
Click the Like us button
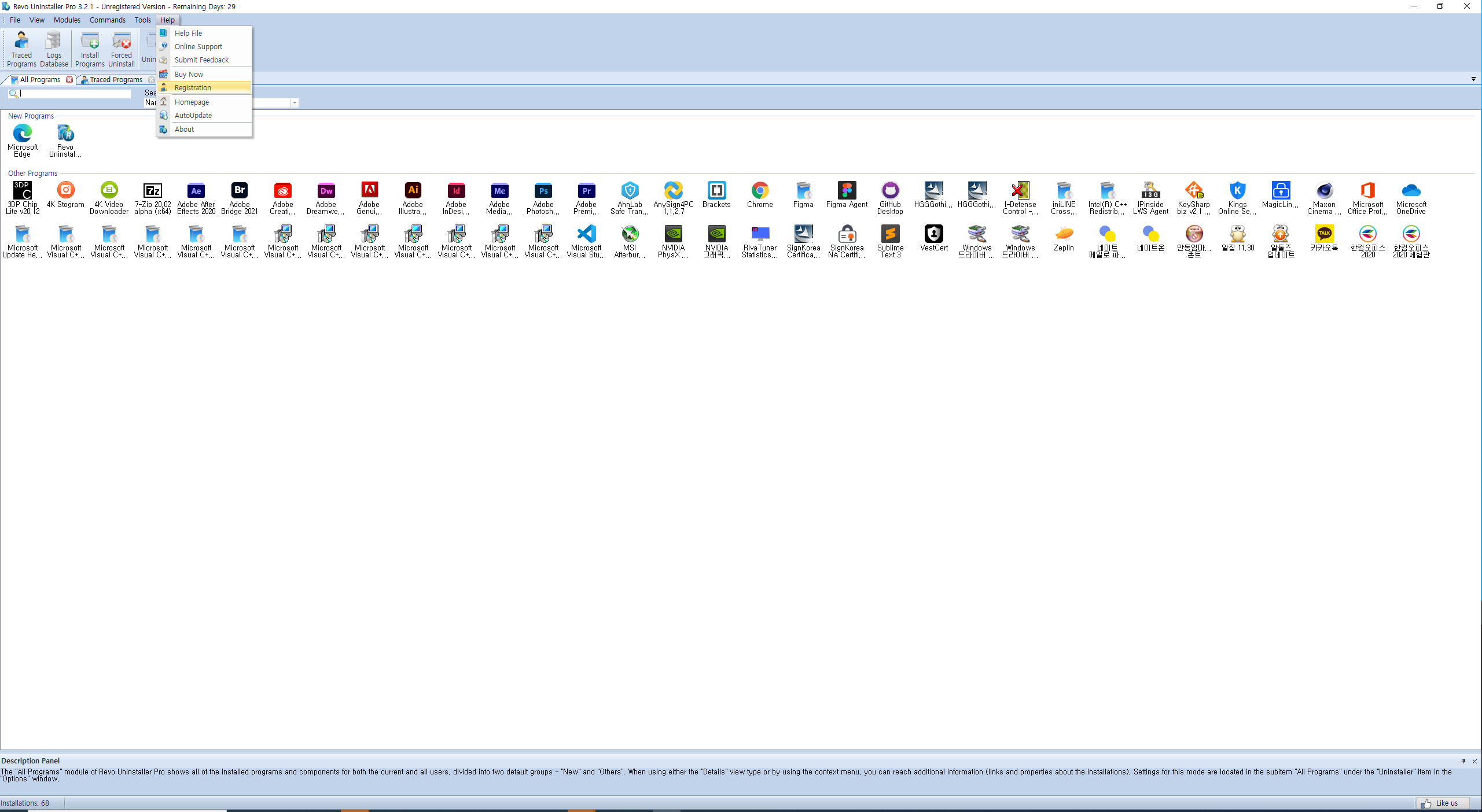pos(1441,803)
